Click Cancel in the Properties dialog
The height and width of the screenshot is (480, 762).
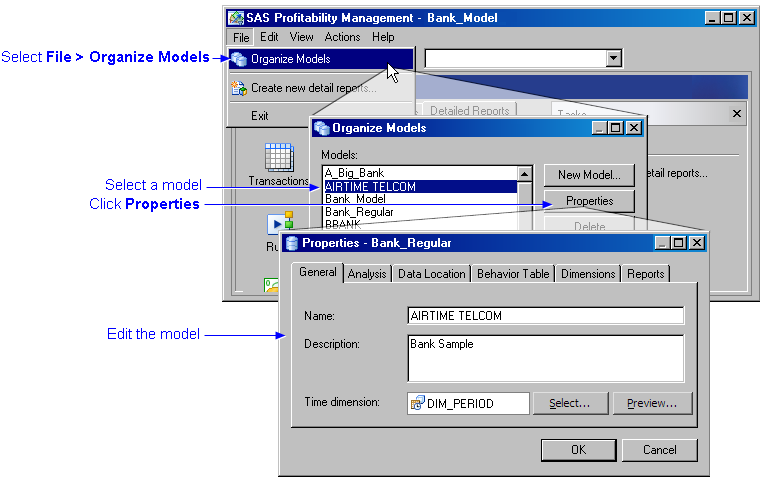(659, 450)
